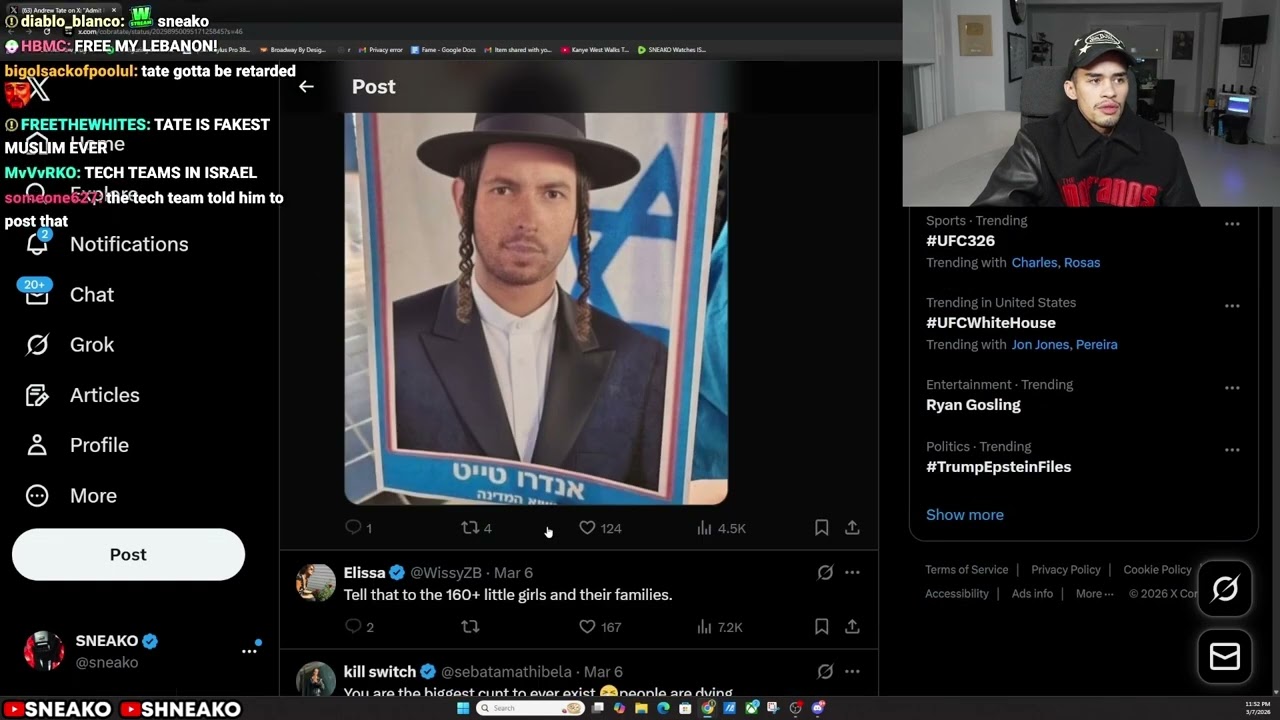
Task: Open #UFCWhiteHouse trending topic
Action: click(990, 323)
